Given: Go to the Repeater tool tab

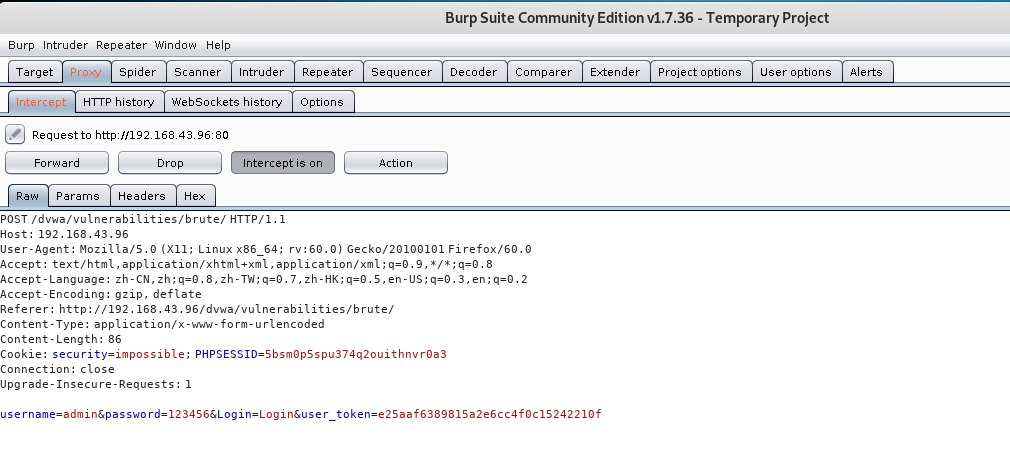Looking at the screenshot, I should tap(328, 72).
